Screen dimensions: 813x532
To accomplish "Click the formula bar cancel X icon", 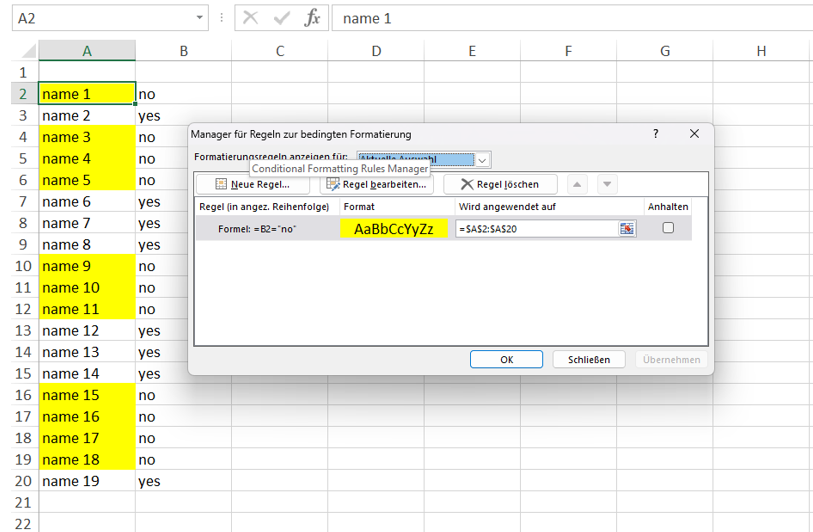I will coord(250,18).
